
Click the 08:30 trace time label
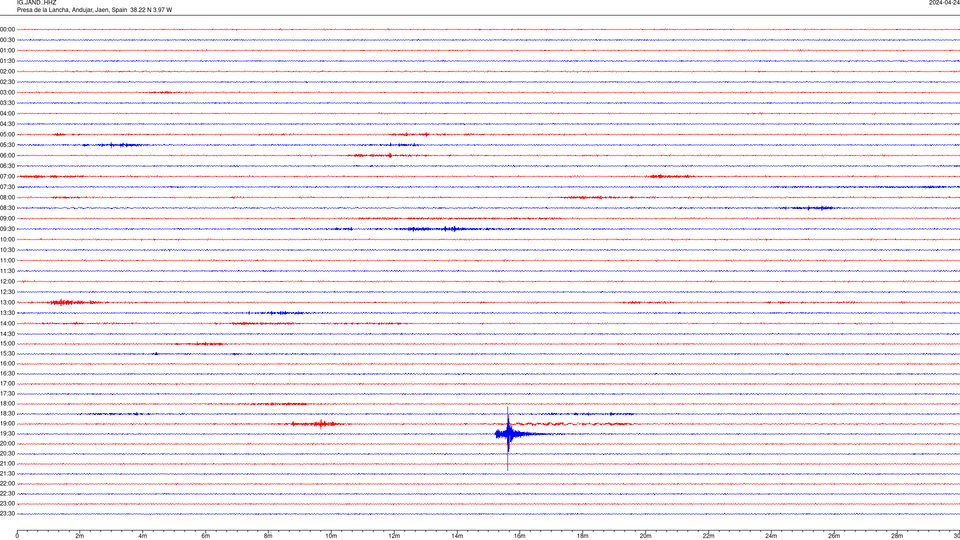(x=7, y=208)
